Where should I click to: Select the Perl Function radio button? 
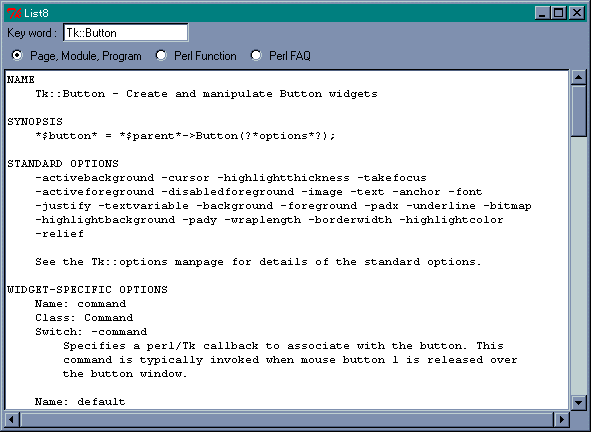point(161,55)
